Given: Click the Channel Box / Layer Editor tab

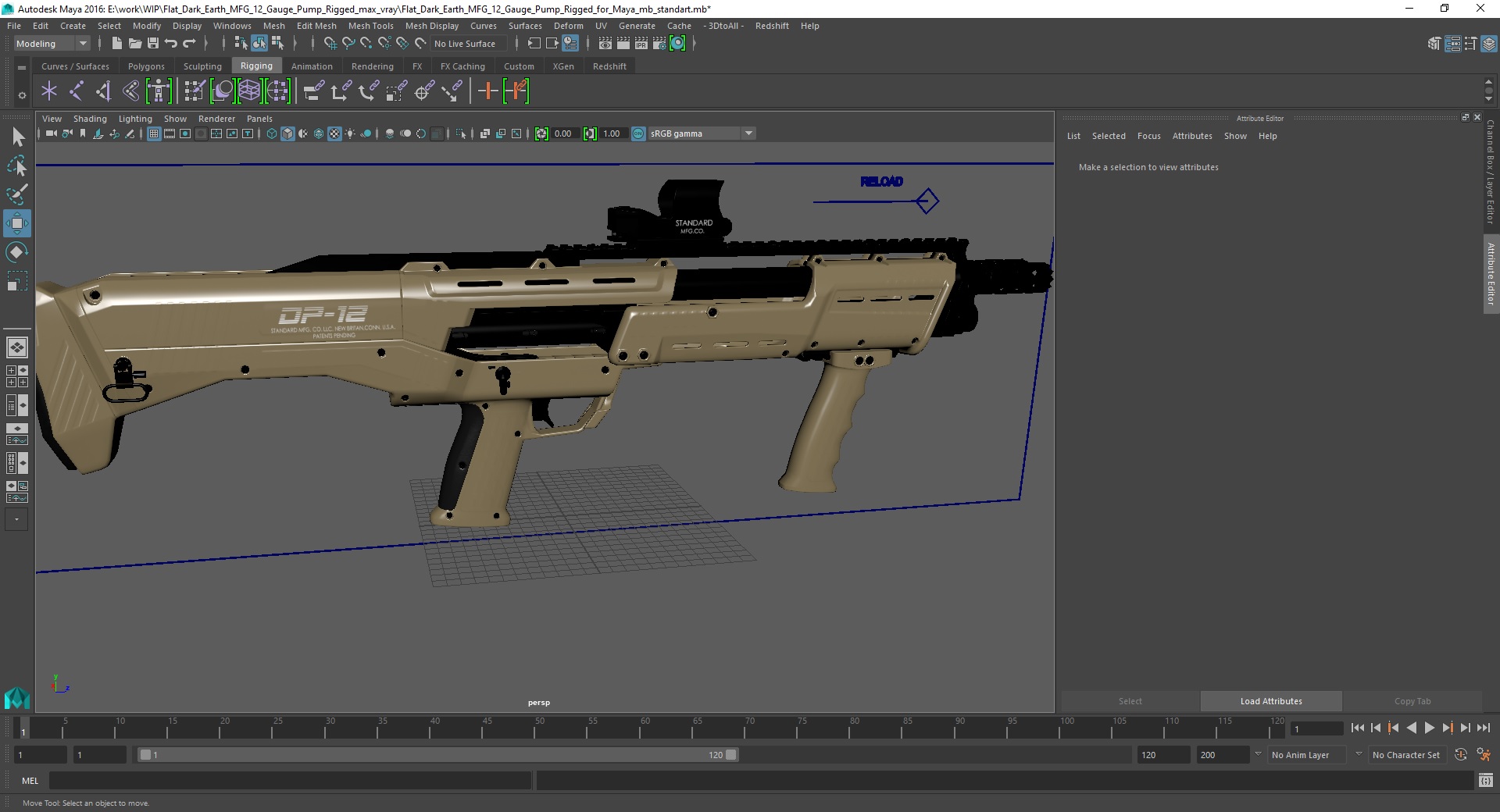Looking at the screenshot, I should tap(1491, 172).
